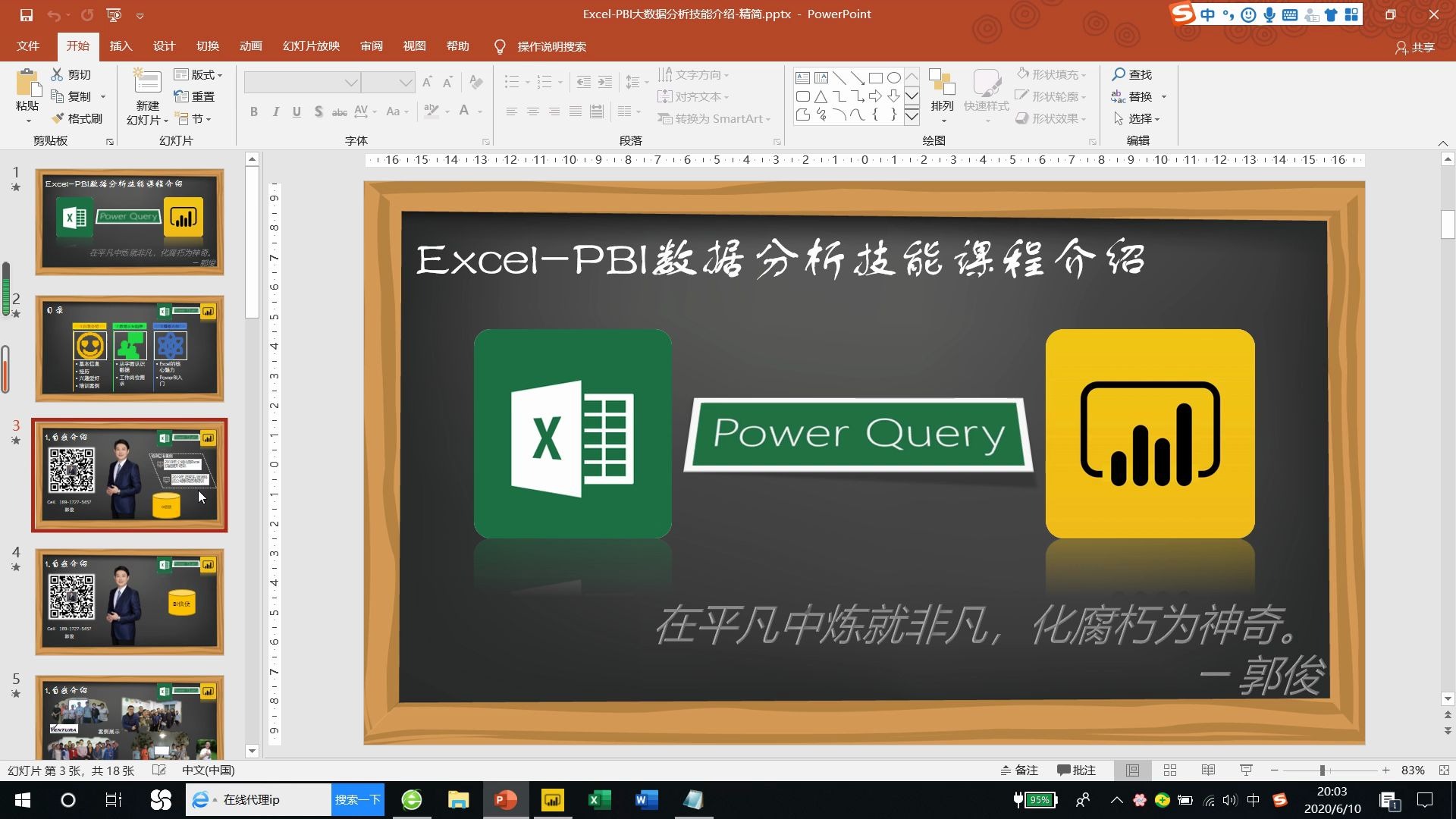Toggle italic formatting
The image size is (1456, 819).
(x=275, y=111)
